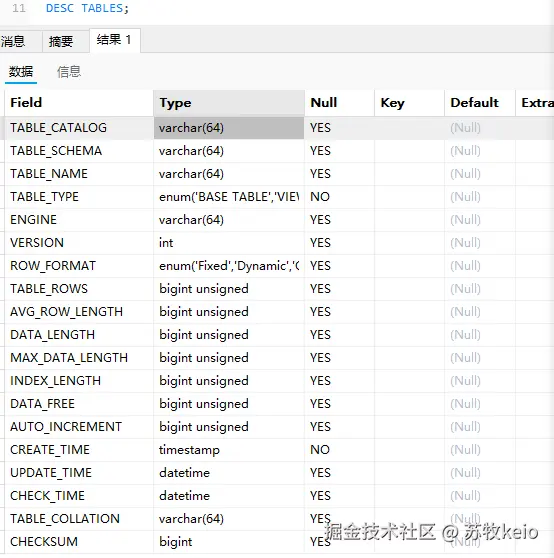The width and height of the screenshot is (554, 558).
Task: Click the int type cell of VERSION
Action: click(x=229, y=243)
